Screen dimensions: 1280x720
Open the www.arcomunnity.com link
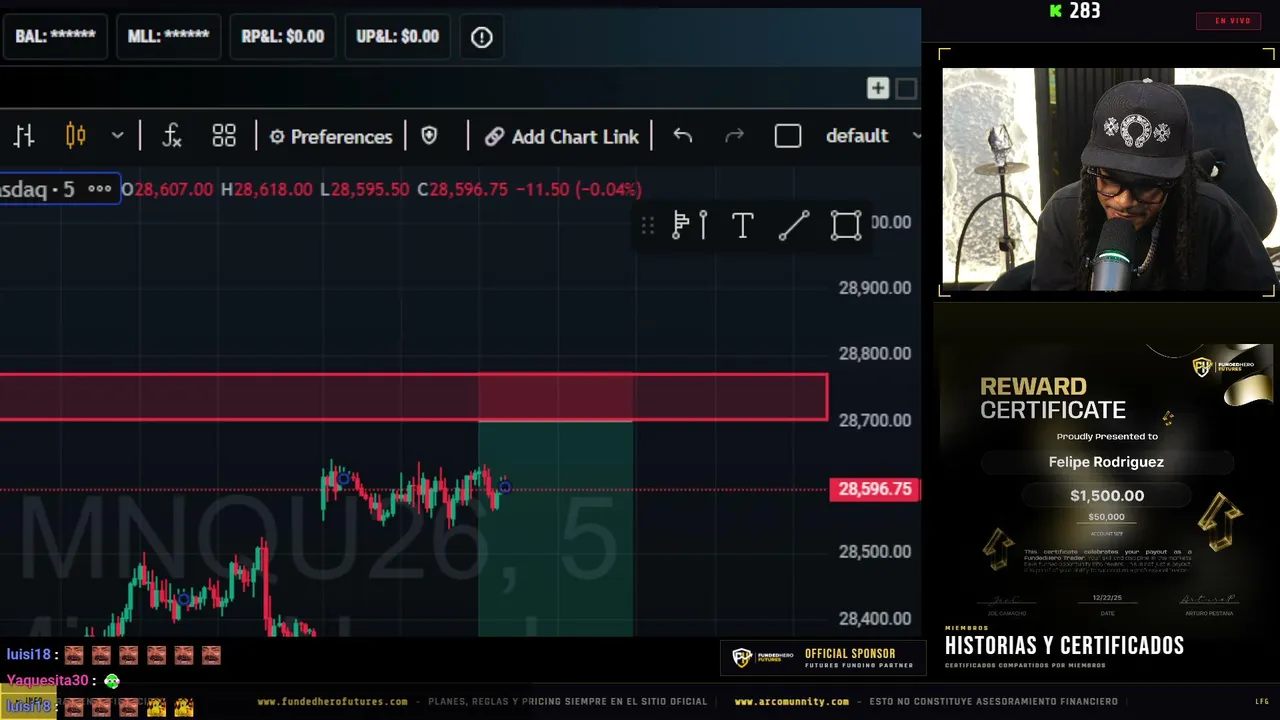point(791,702)
